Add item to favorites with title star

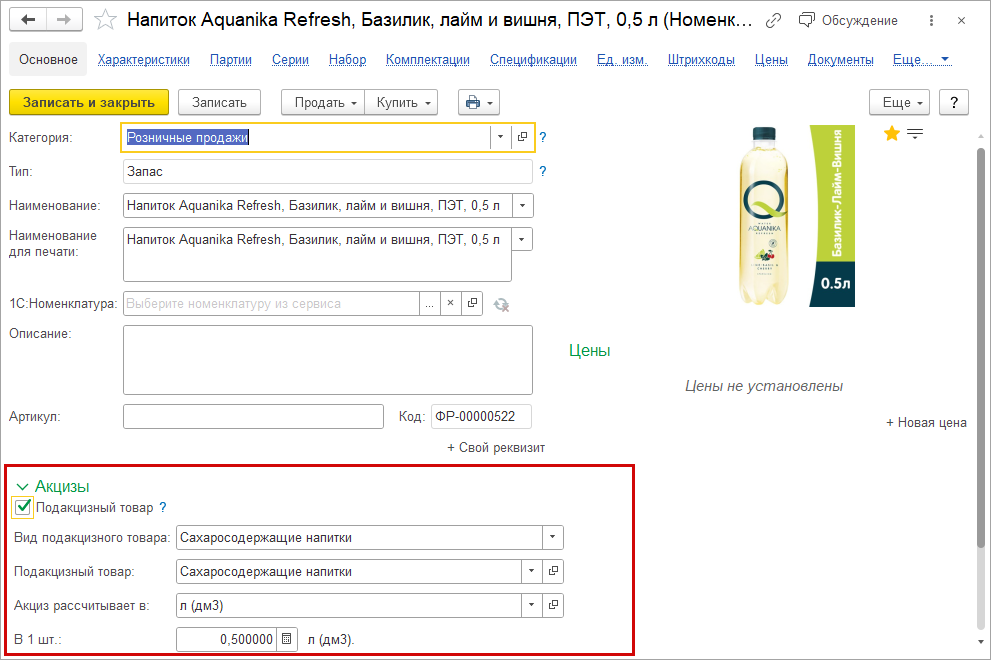pyautogui.click(x=105, y=20)
